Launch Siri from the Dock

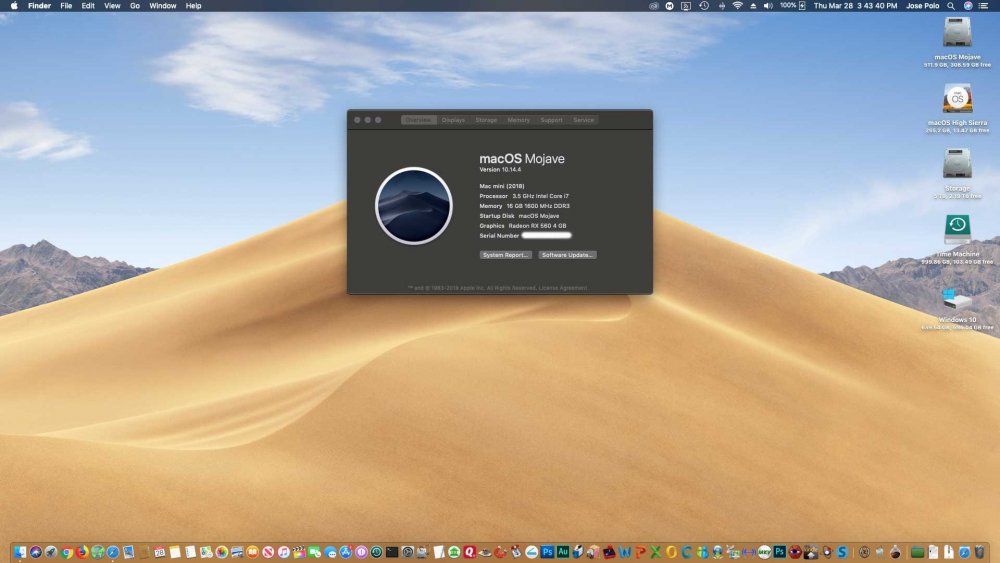coord(36,552)
